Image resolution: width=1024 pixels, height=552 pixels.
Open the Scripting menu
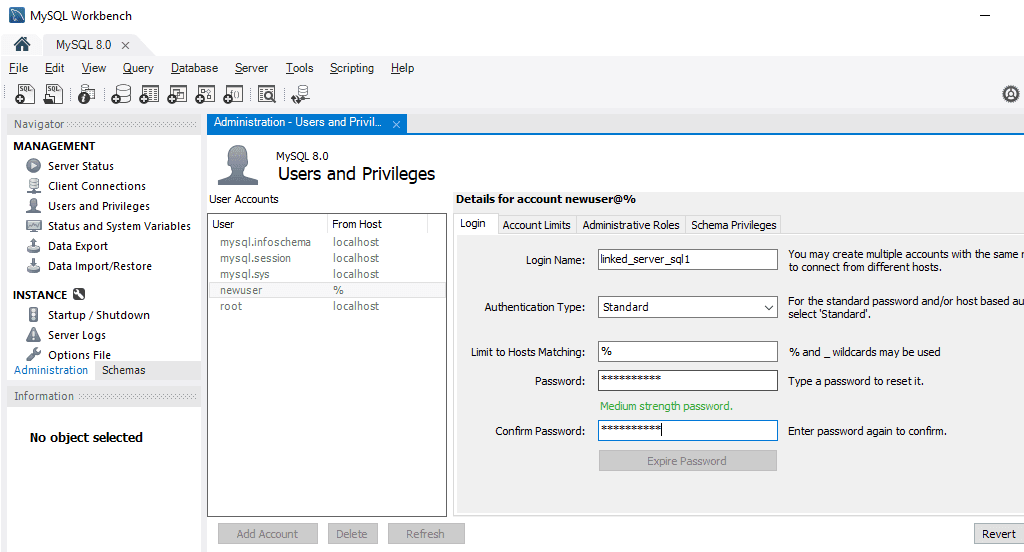pyautogui.click(x=351, y=68)
